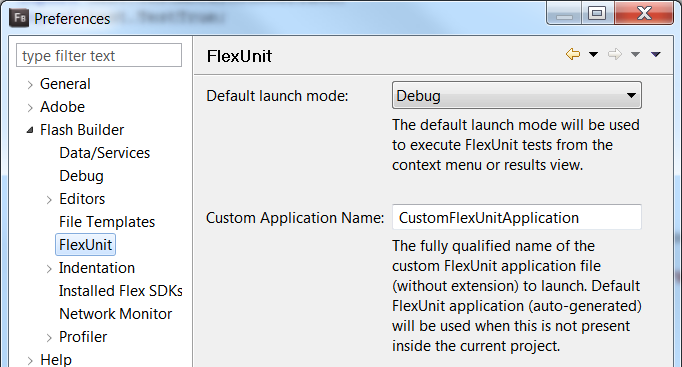Select Installed Flex SDKs page
Viewport: 682px width, 367px height.
[120, 291]
